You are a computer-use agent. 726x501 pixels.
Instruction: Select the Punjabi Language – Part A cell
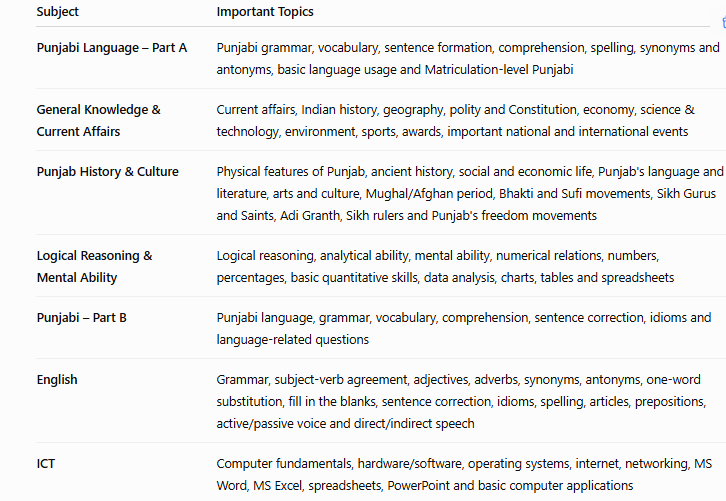point(112,48)
